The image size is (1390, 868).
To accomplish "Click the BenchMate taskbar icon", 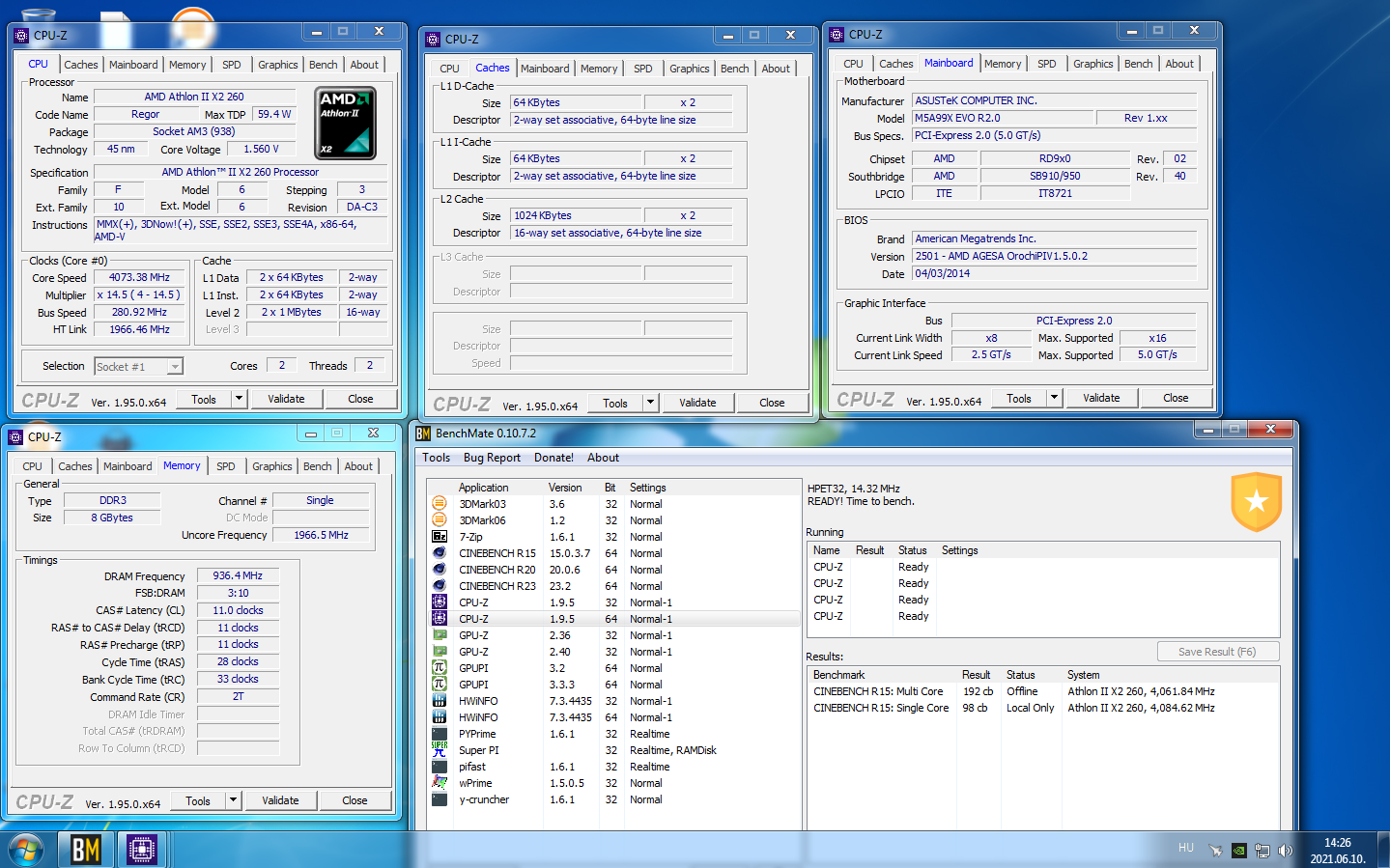I will tap(86, 850).
